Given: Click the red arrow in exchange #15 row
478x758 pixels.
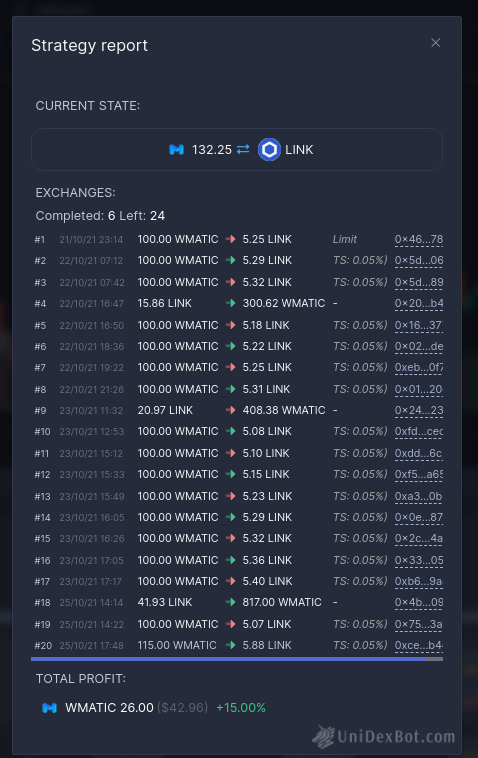Looking at the screenshot, I should (231, 538).
